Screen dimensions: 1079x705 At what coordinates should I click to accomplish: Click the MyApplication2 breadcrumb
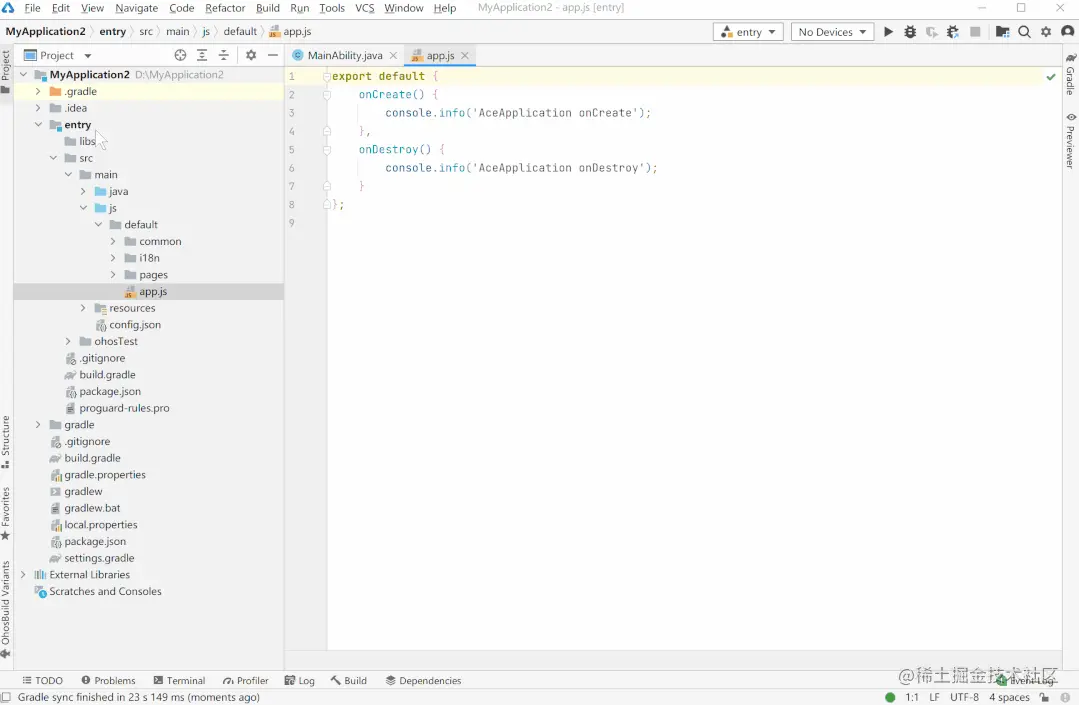coord(45,32)
